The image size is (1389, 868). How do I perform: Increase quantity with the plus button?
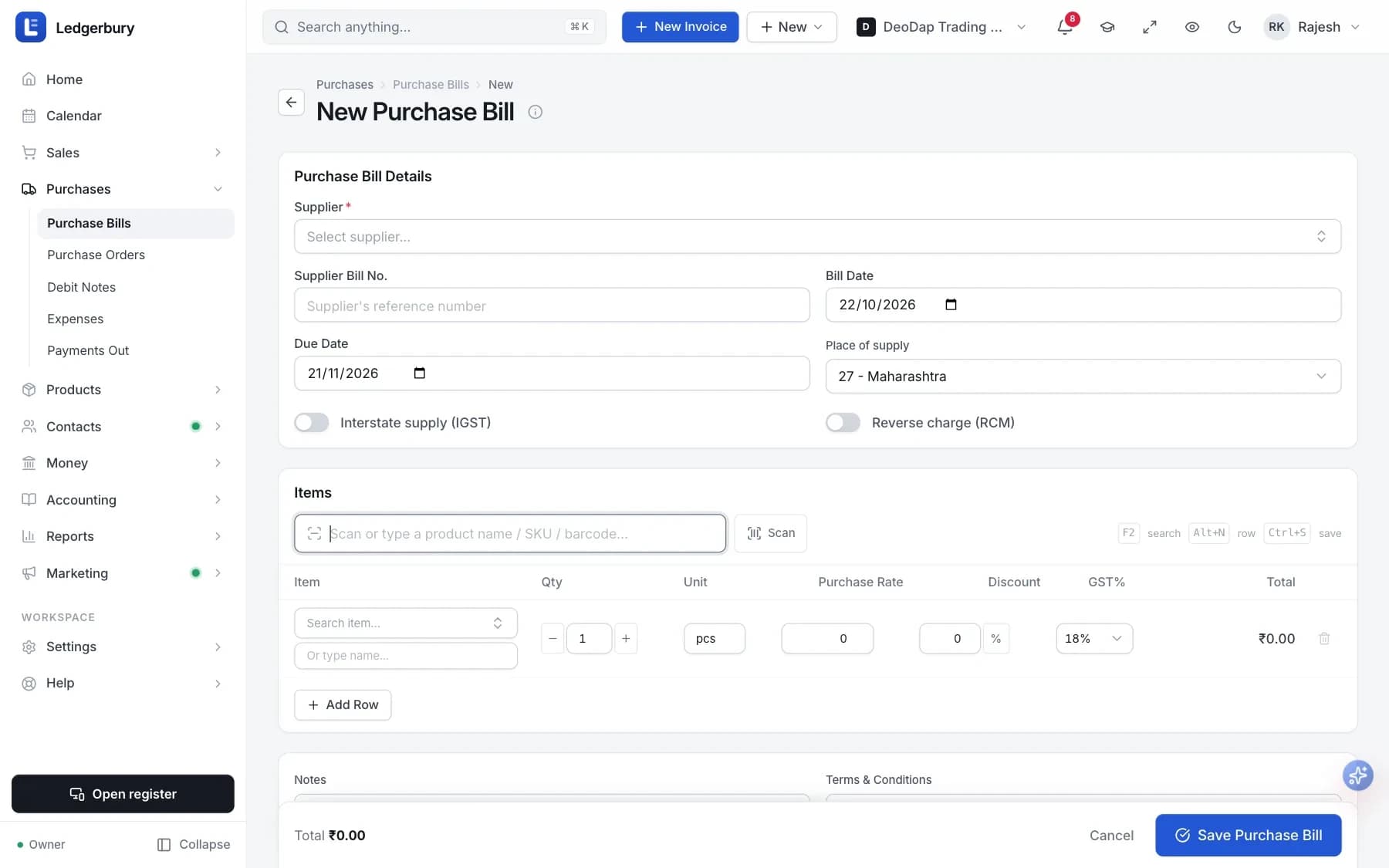coord(626,638)
